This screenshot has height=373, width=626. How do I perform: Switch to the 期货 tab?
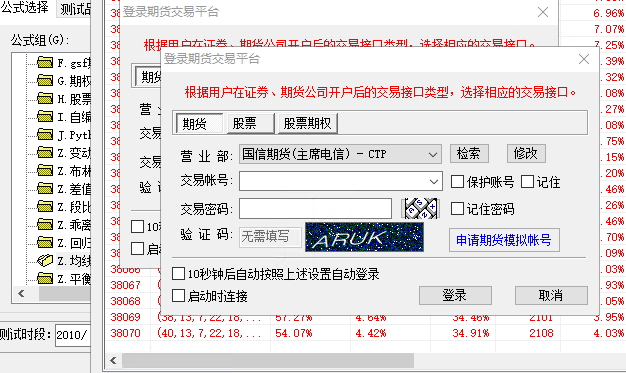(x=199, y=123)
